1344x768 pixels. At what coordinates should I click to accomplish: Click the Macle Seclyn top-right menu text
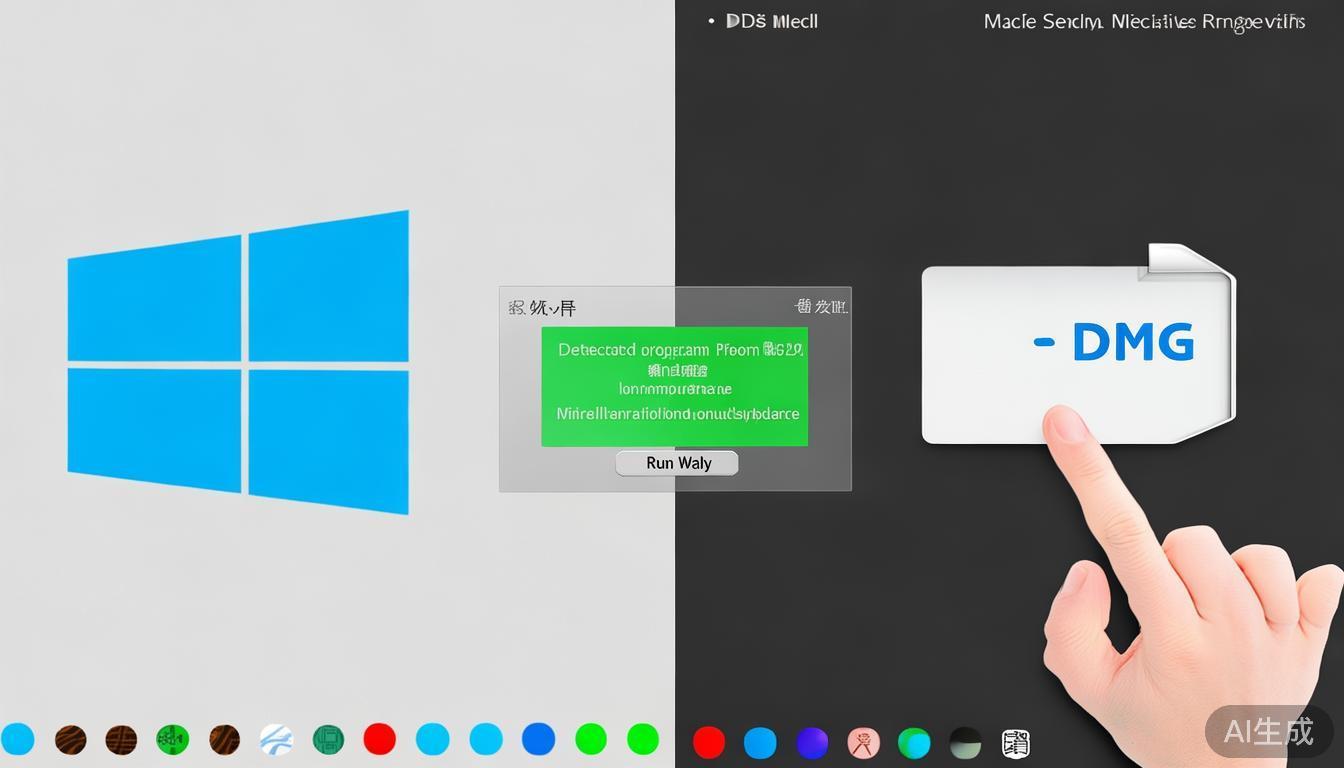[x=1144, y=21]
